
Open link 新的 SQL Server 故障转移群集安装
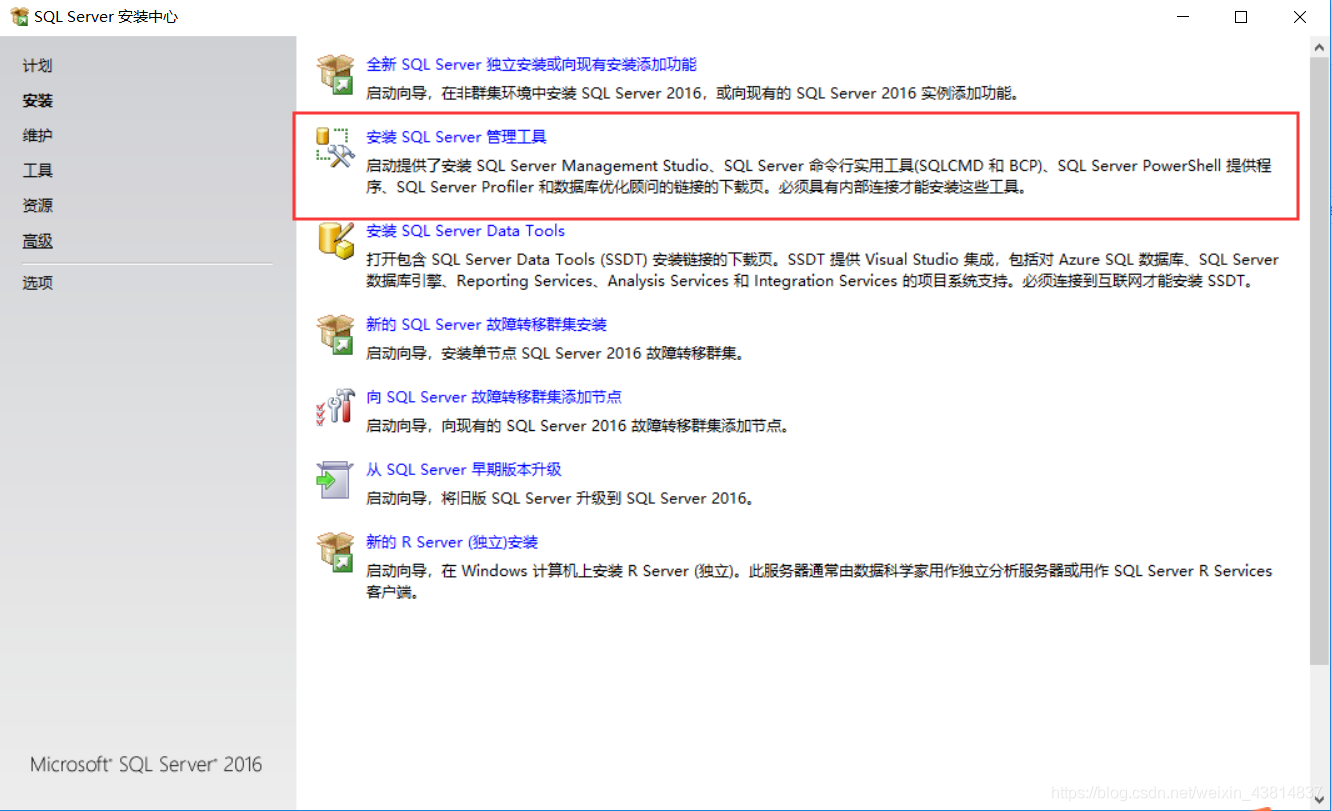tap(486, 325)
